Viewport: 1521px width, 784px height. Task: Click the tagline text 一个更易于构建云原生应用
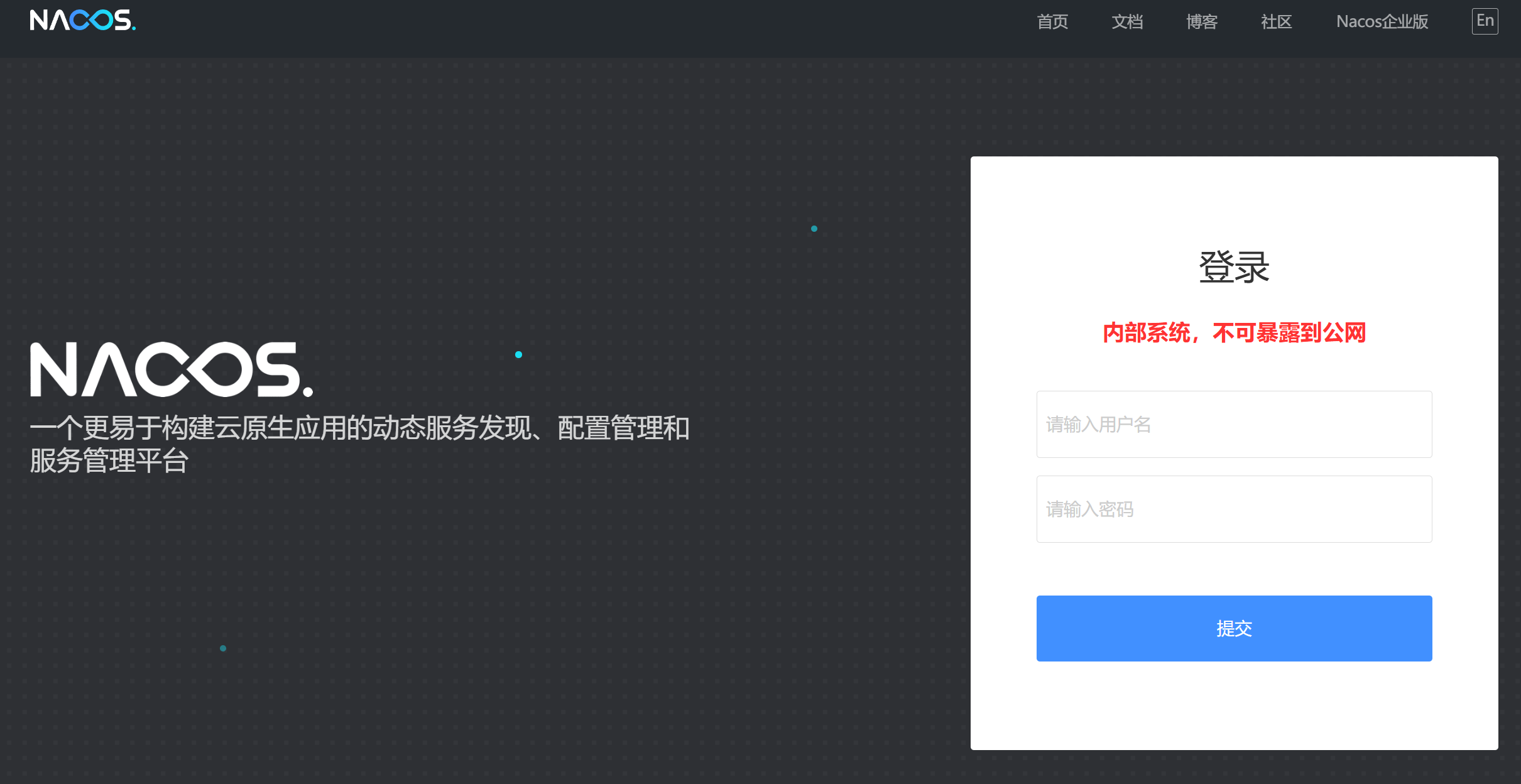click(x=359, y=428)
